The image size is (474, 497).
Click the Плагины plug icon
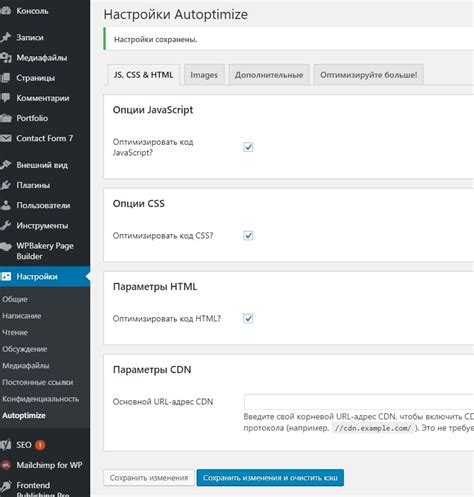pos(6,185)
